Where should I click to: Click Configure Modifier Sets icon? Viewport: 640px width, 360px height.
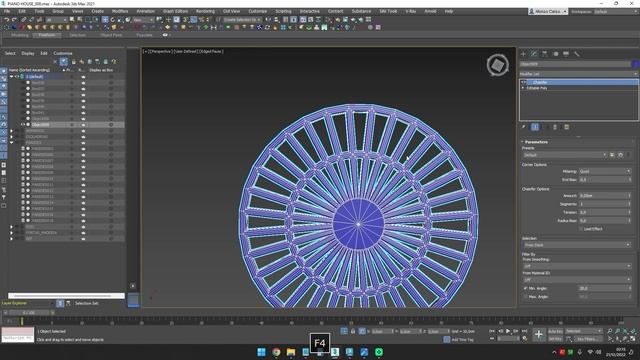(x=567, y=127)
